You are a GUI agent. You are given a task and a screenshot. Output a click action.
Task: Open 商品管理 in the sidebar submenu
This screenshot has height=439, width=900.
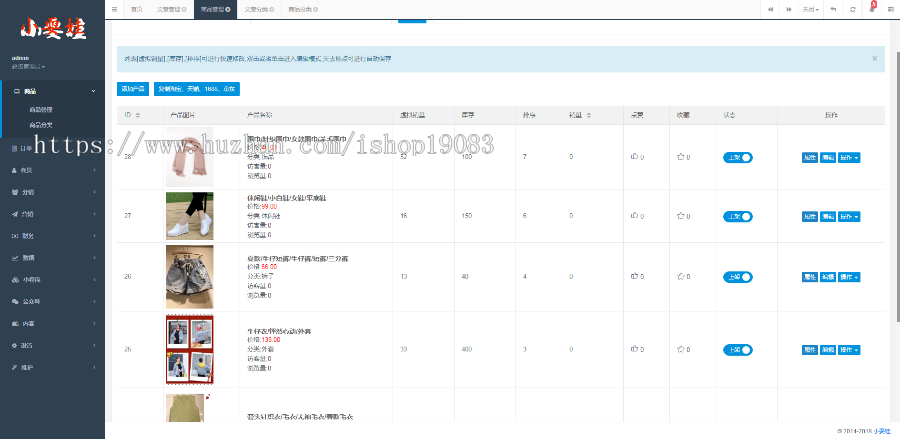[x=41, y=110]
